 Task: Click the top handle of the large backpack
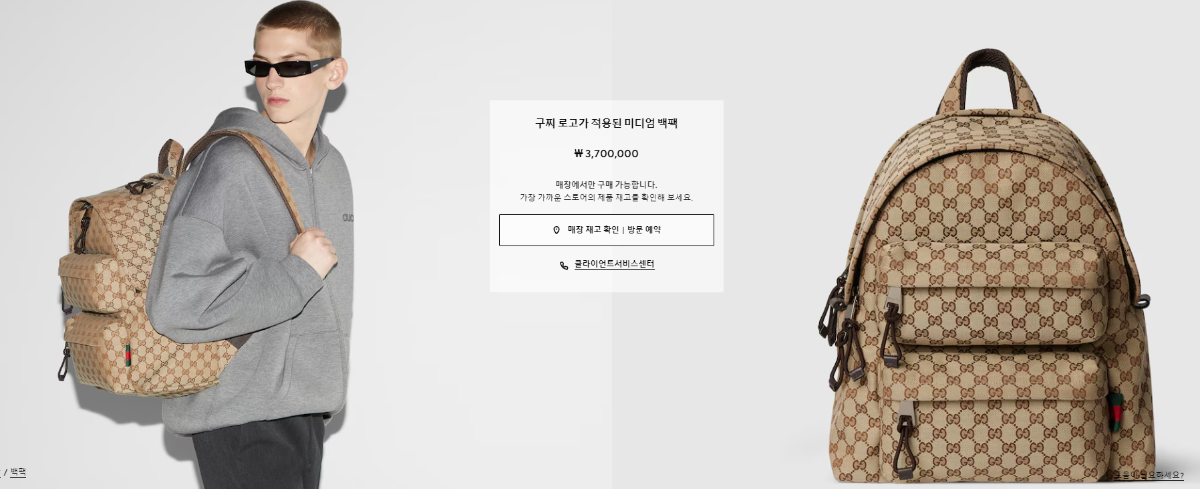point(985,75)
